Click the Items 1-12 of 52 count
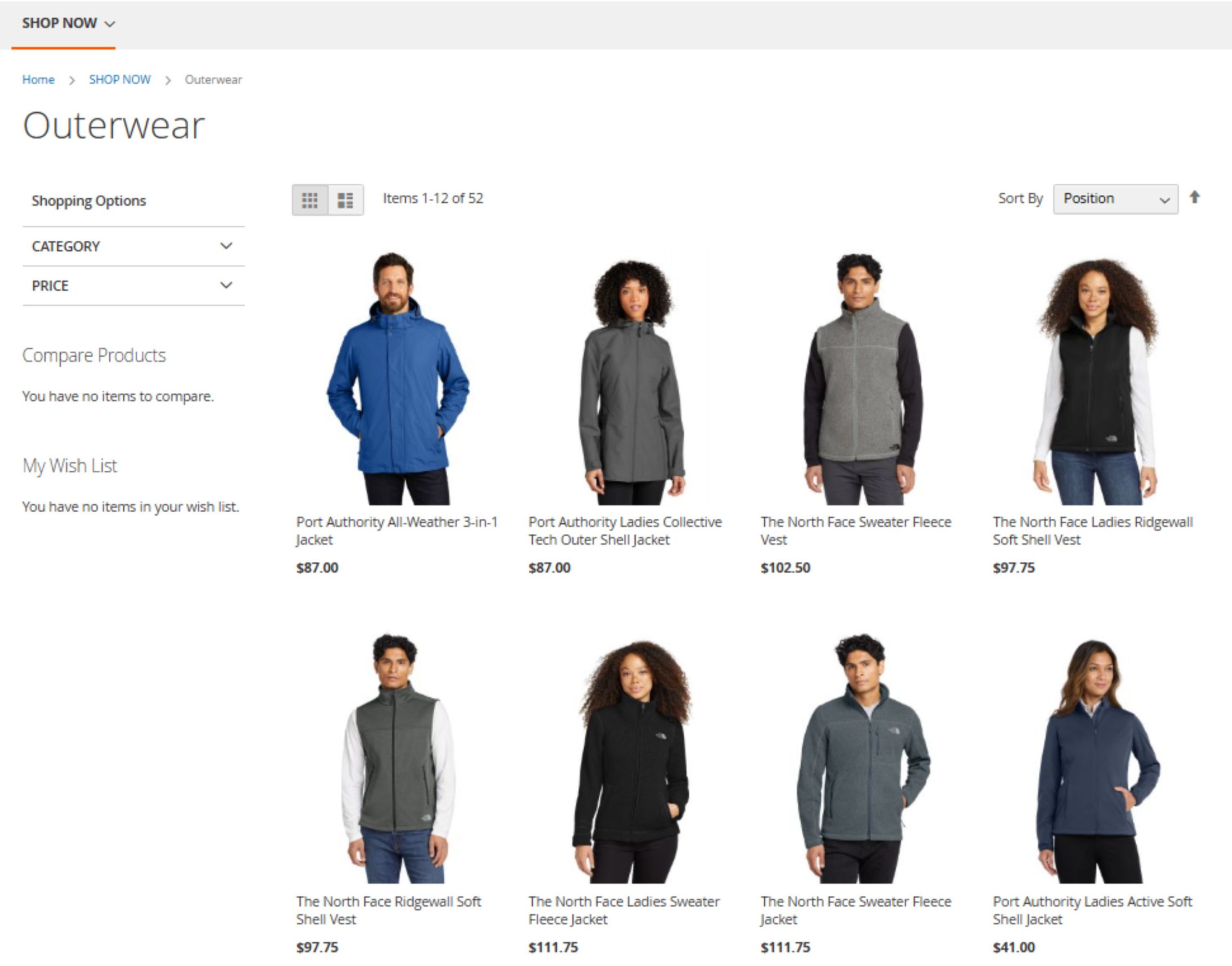 (x=433, y=198)
